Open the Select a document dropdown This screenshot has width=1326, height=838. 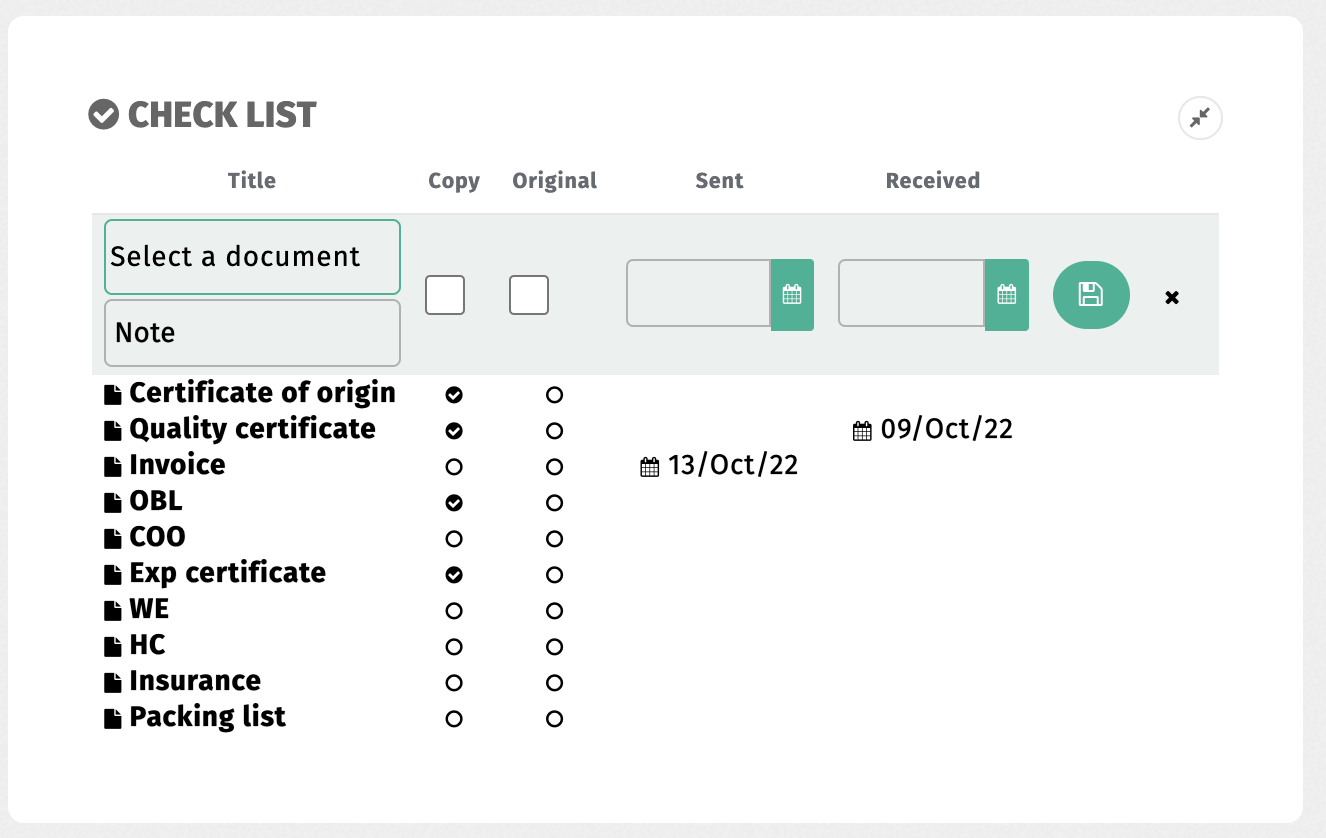pyautogui.click(x=252, y=257)
